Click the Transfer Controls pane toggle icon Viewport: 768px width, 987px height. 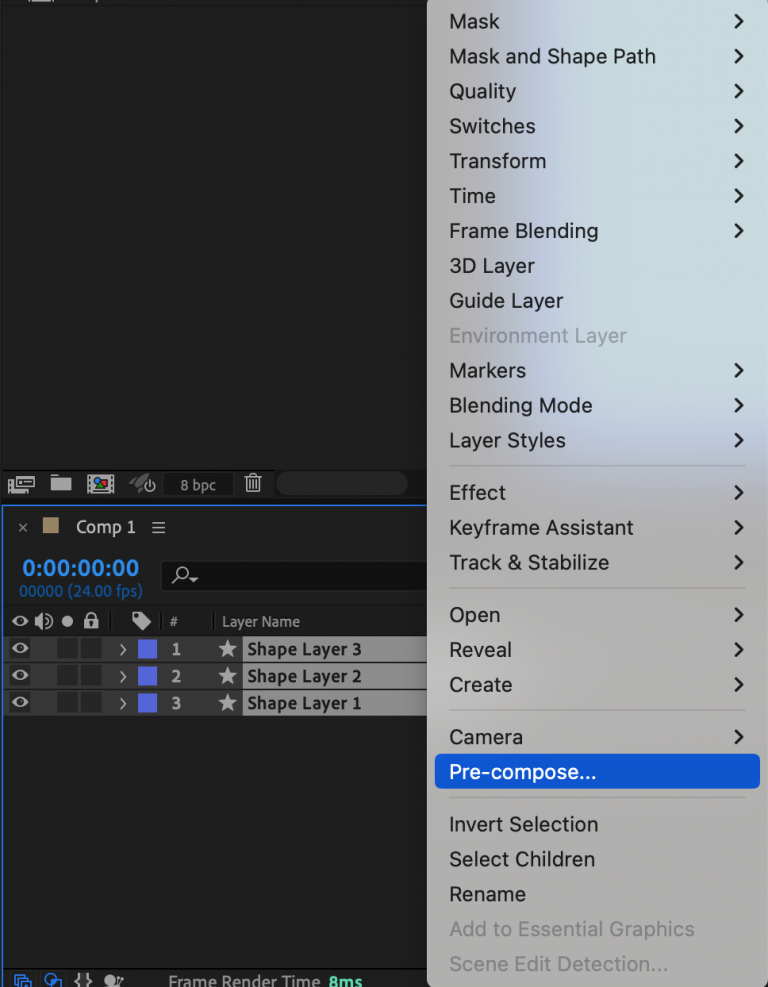(x=54, y=981)
